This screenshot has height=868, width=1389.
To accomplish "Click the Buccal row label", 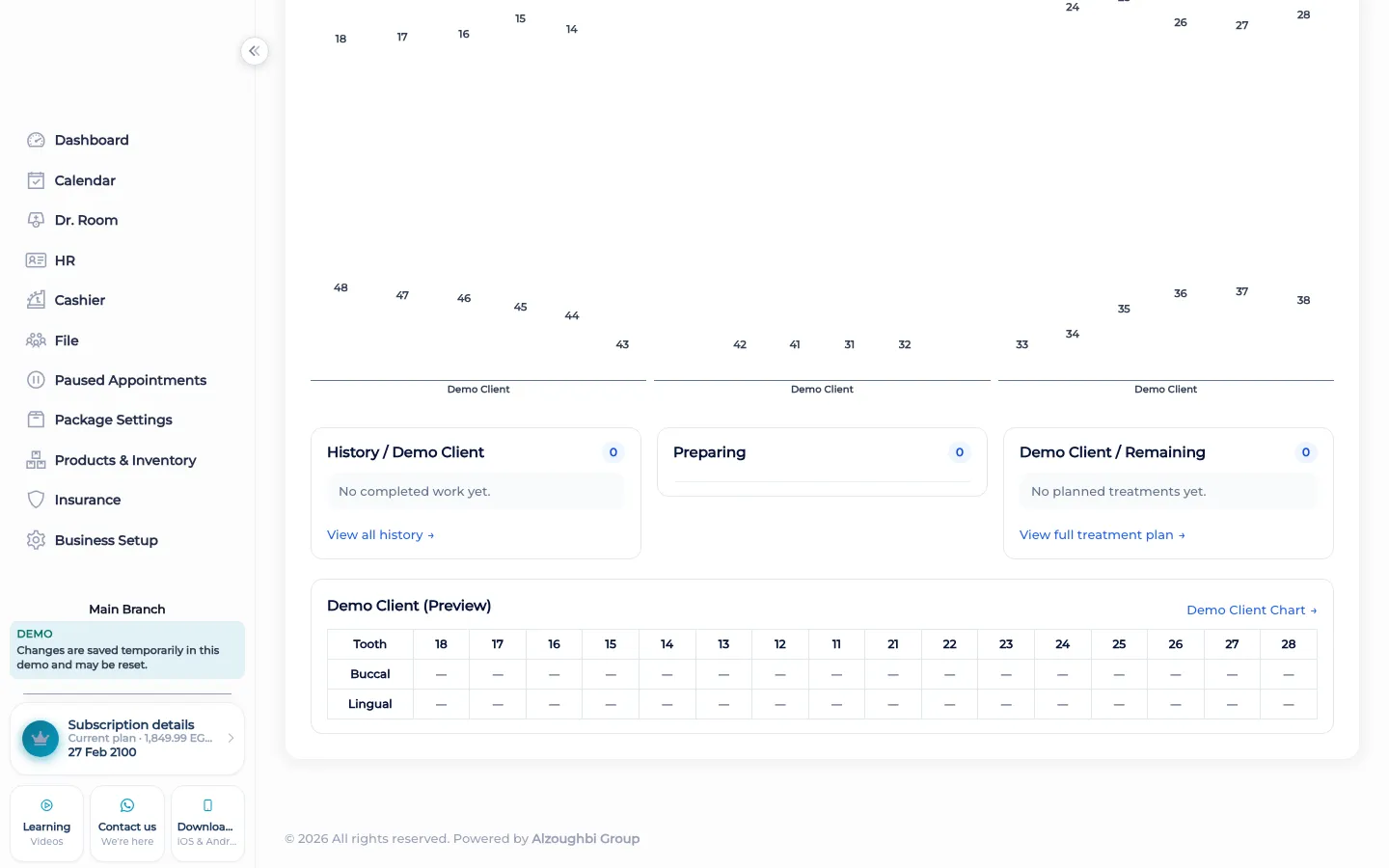I will (x=370, y=674).
